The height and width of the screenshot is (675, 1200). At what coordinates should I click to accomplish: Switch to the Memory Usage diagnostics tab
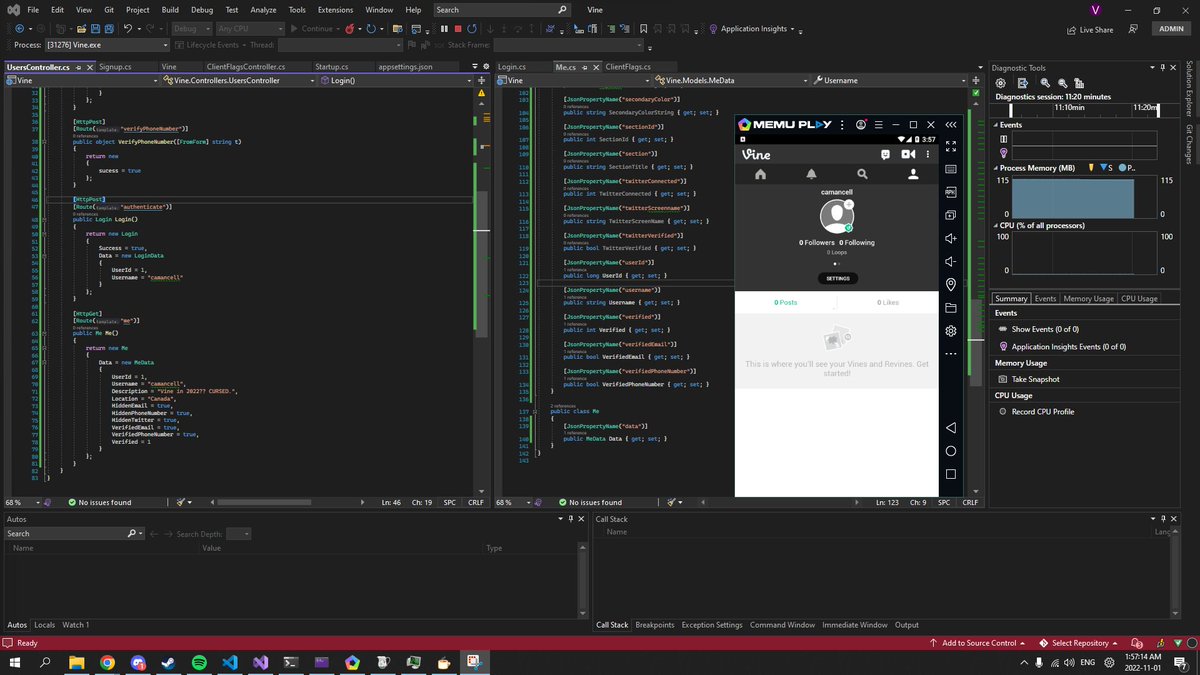[1088, 298]
